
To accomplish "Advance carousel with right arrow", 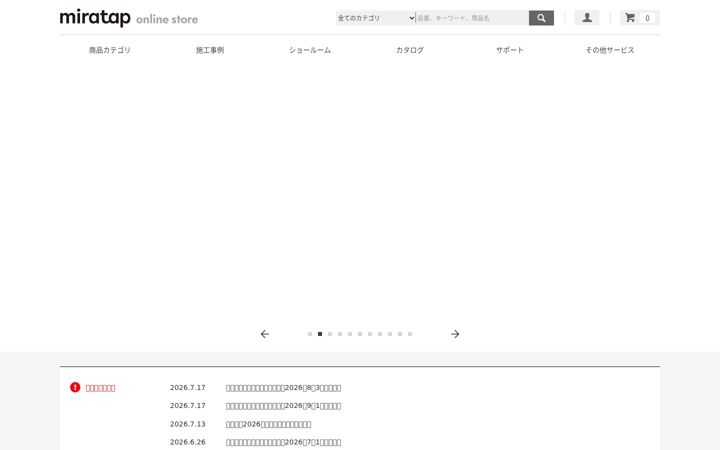I will [455, 334].
